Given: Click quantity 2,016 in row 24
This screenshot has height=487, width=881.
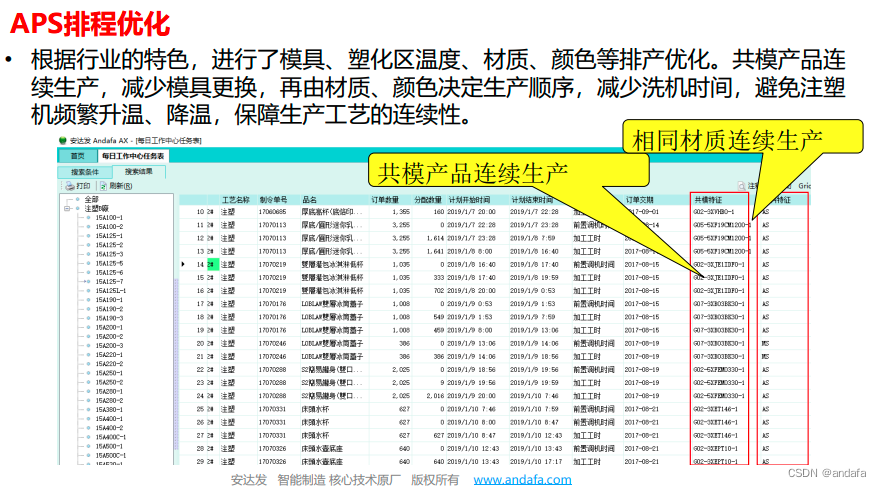Looking at the screenshot, I should click(435, 396).
